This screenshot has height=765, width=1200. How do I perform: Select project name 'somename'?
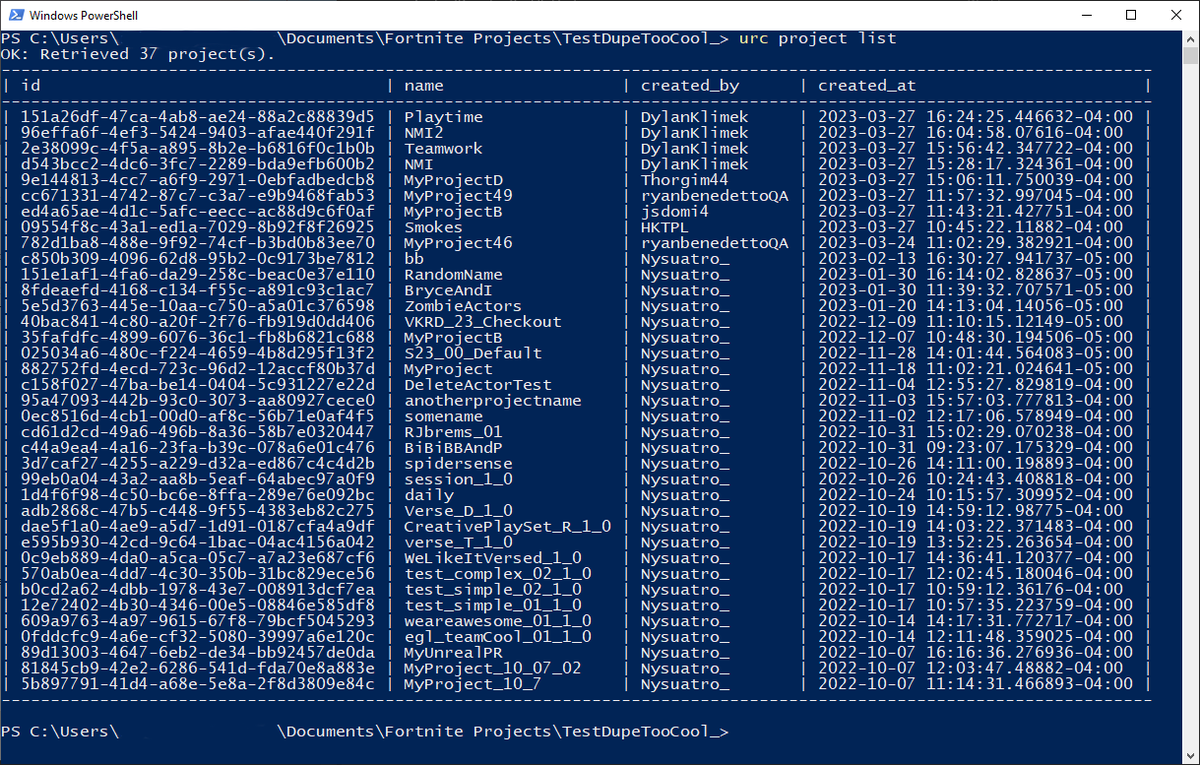point(443,416)
